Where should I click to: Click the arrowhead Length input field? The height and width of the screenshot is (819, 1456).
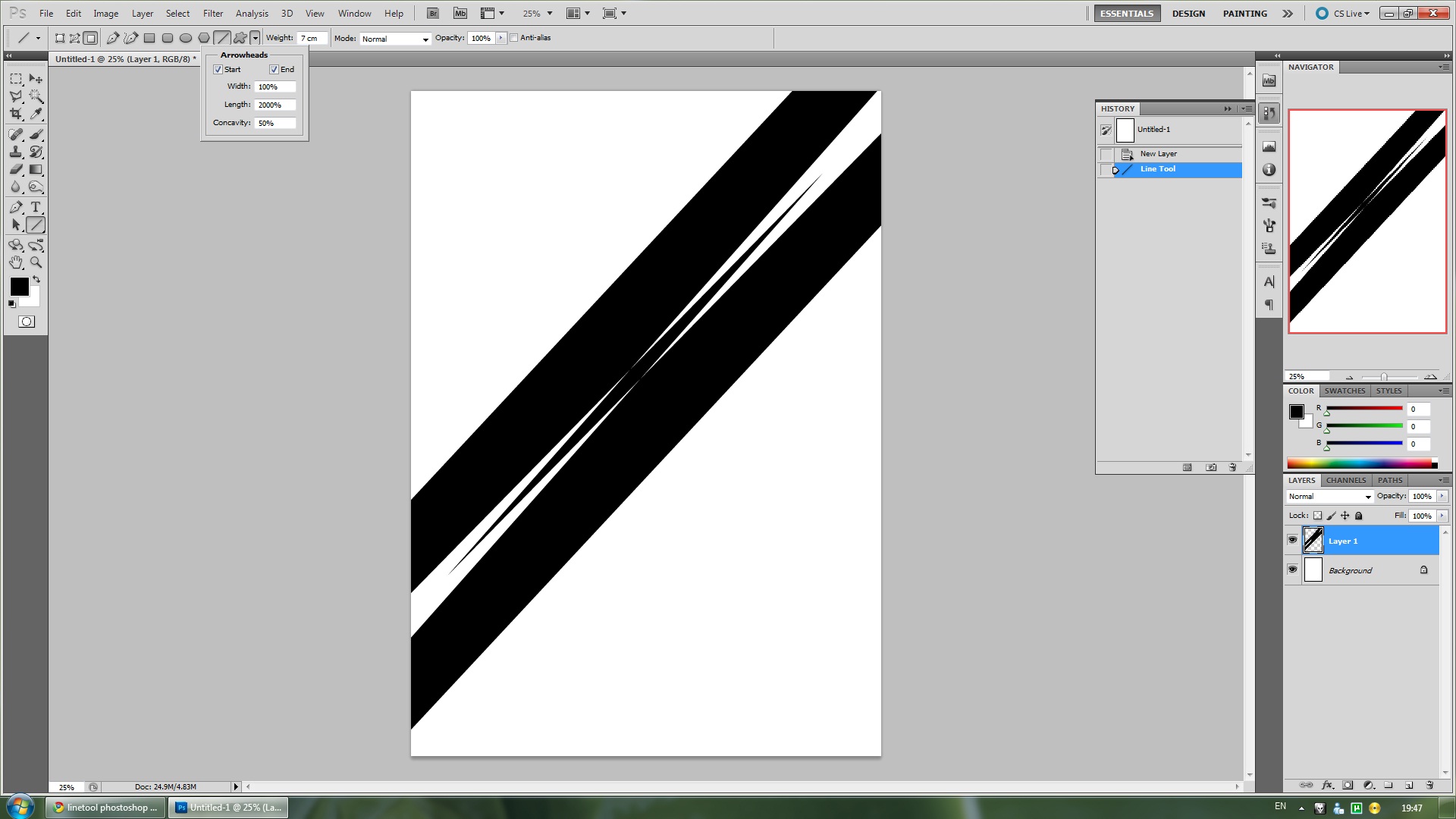(275, 105)
